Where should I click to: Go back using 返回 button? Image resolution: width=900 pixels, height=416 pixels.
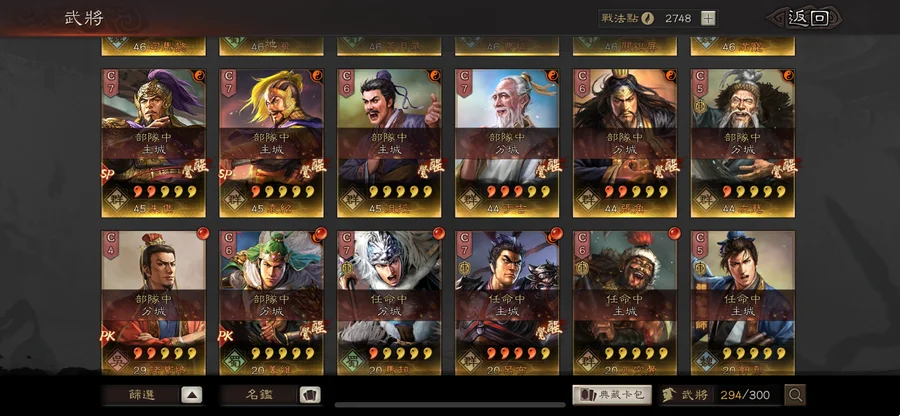(807, 18)
